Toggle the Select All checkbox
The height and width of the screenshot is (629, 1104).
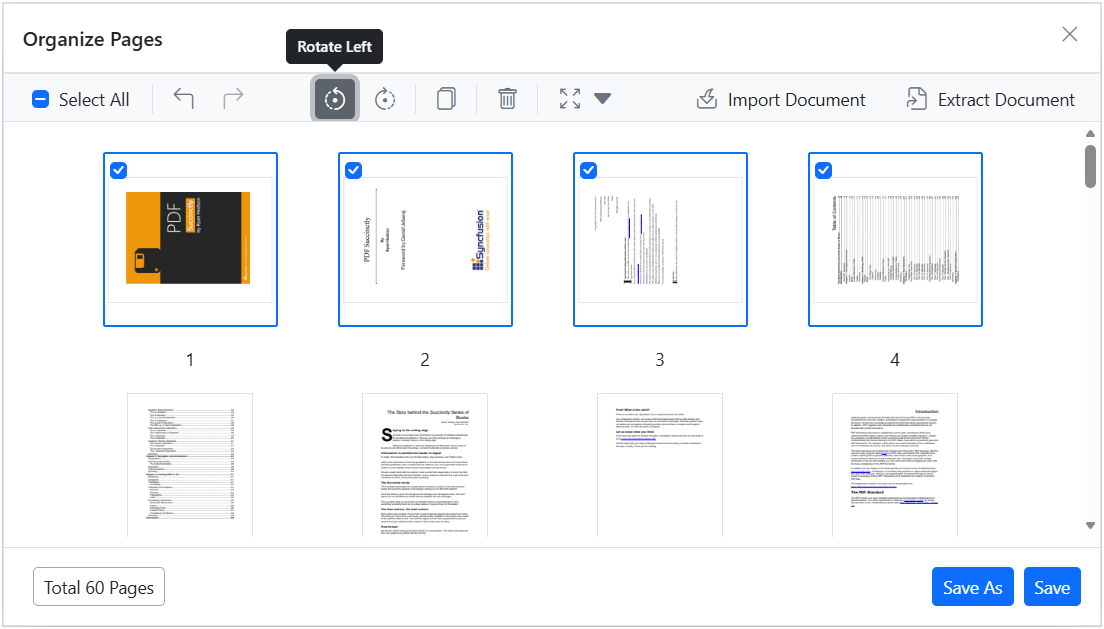tap(41, 99)
